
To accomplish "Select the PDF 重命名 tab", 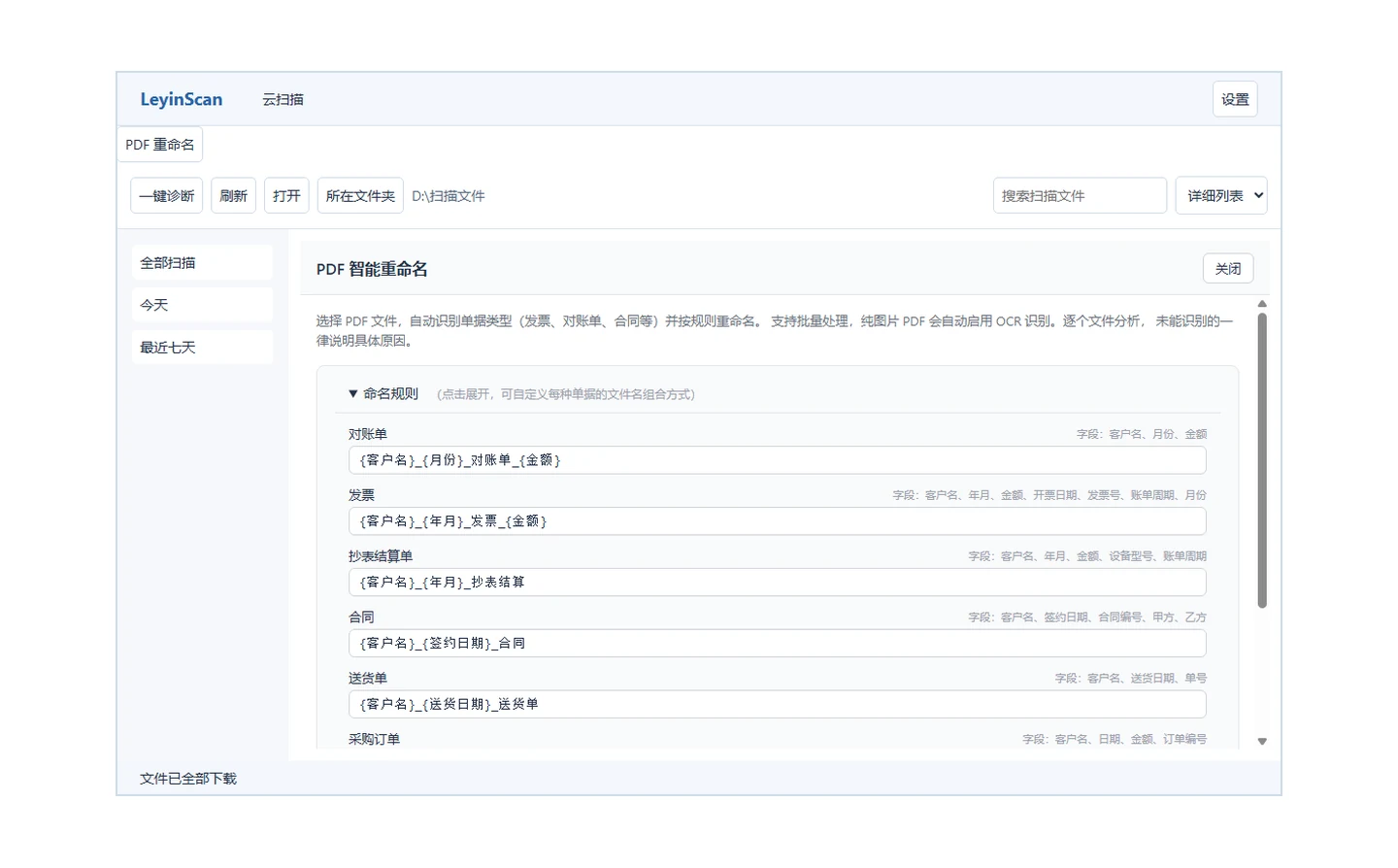I will 160,145.
